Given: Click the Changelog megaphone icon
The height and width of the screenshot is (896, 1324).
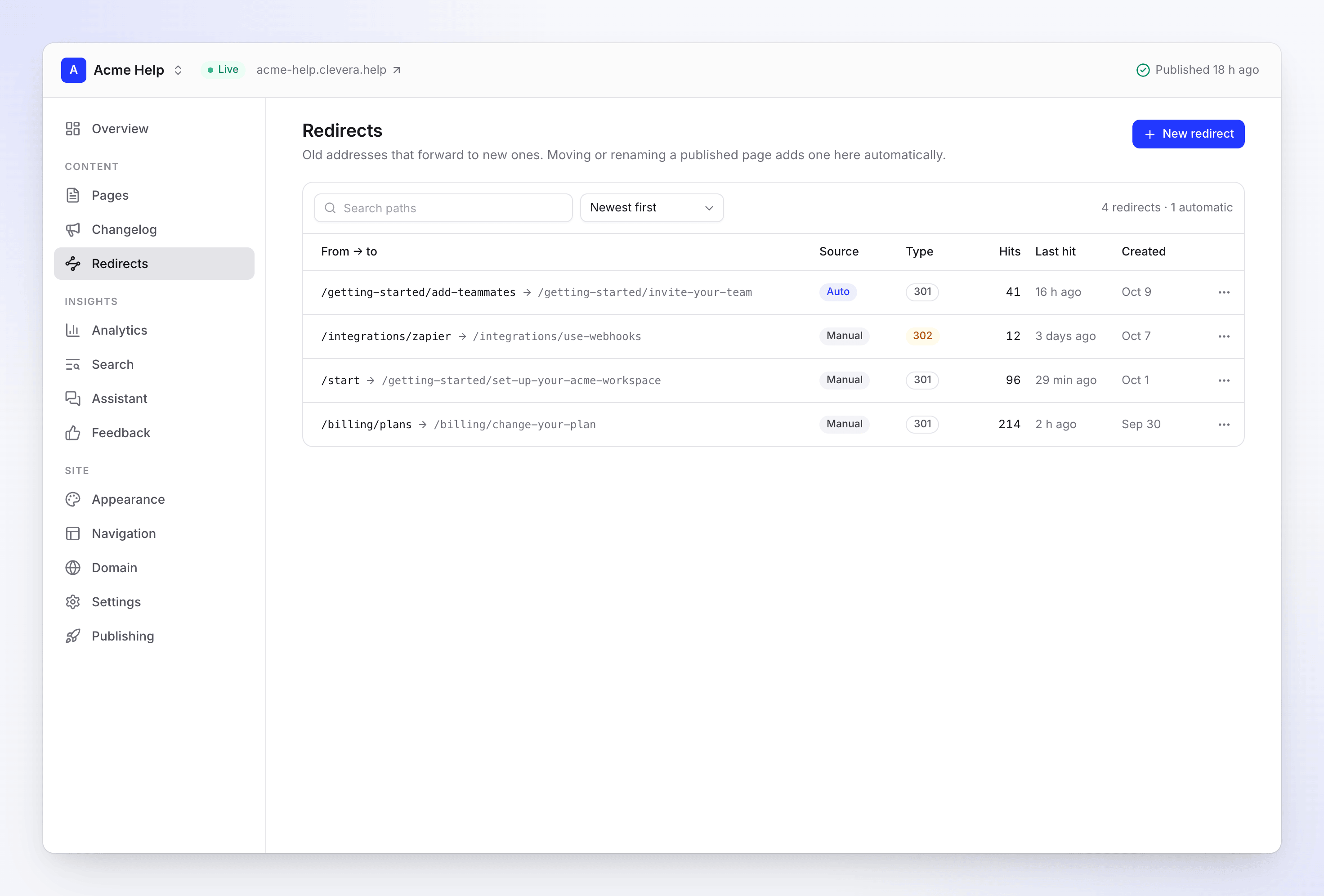Looking at the screenshot, I should [x=72, y=229].
